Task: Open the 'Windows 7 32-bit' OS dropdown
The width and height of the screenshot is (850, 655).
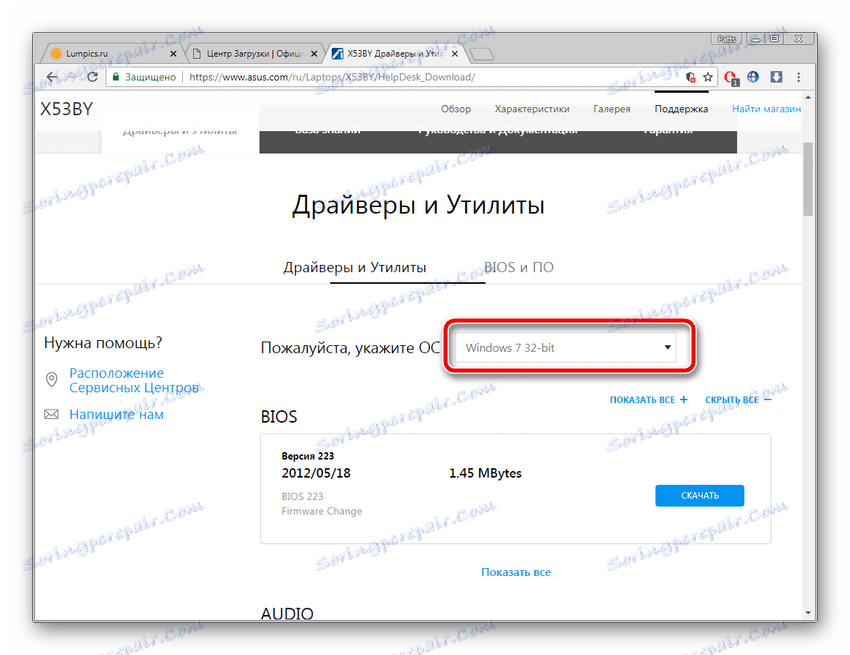Action: click(567, 347)
